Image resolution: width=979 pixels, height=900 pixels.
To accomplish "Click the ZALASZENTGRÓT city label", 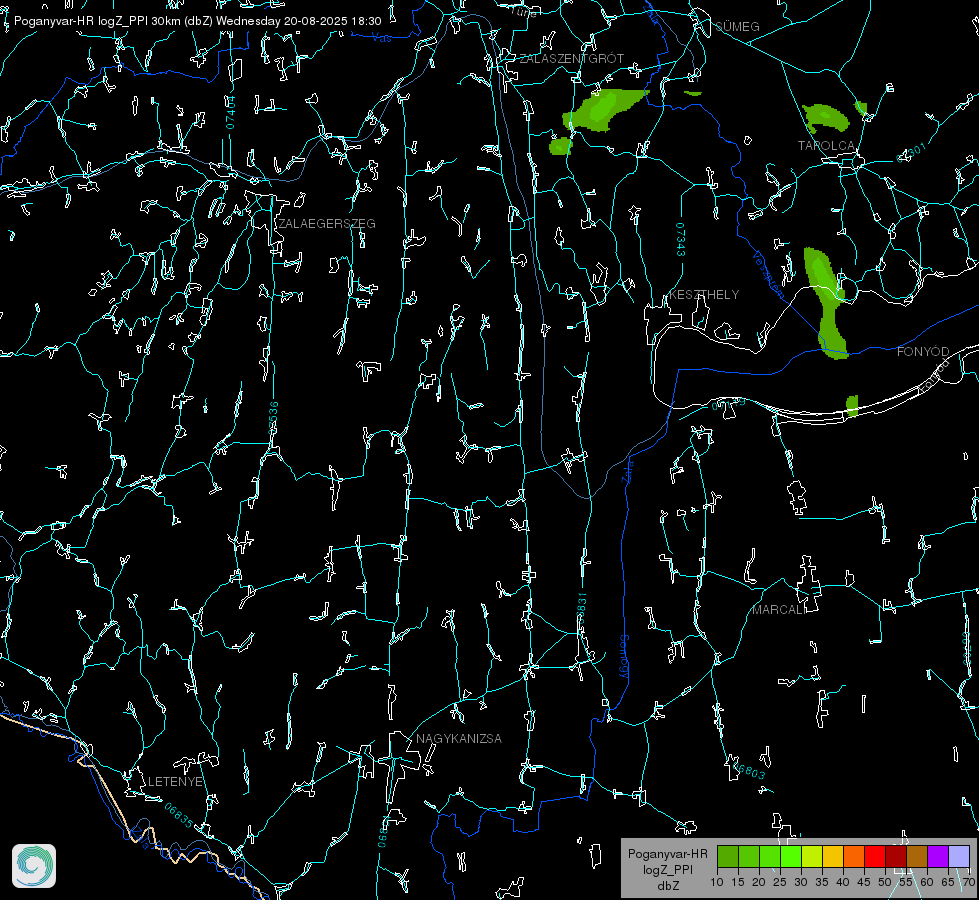I will [571, 59].
